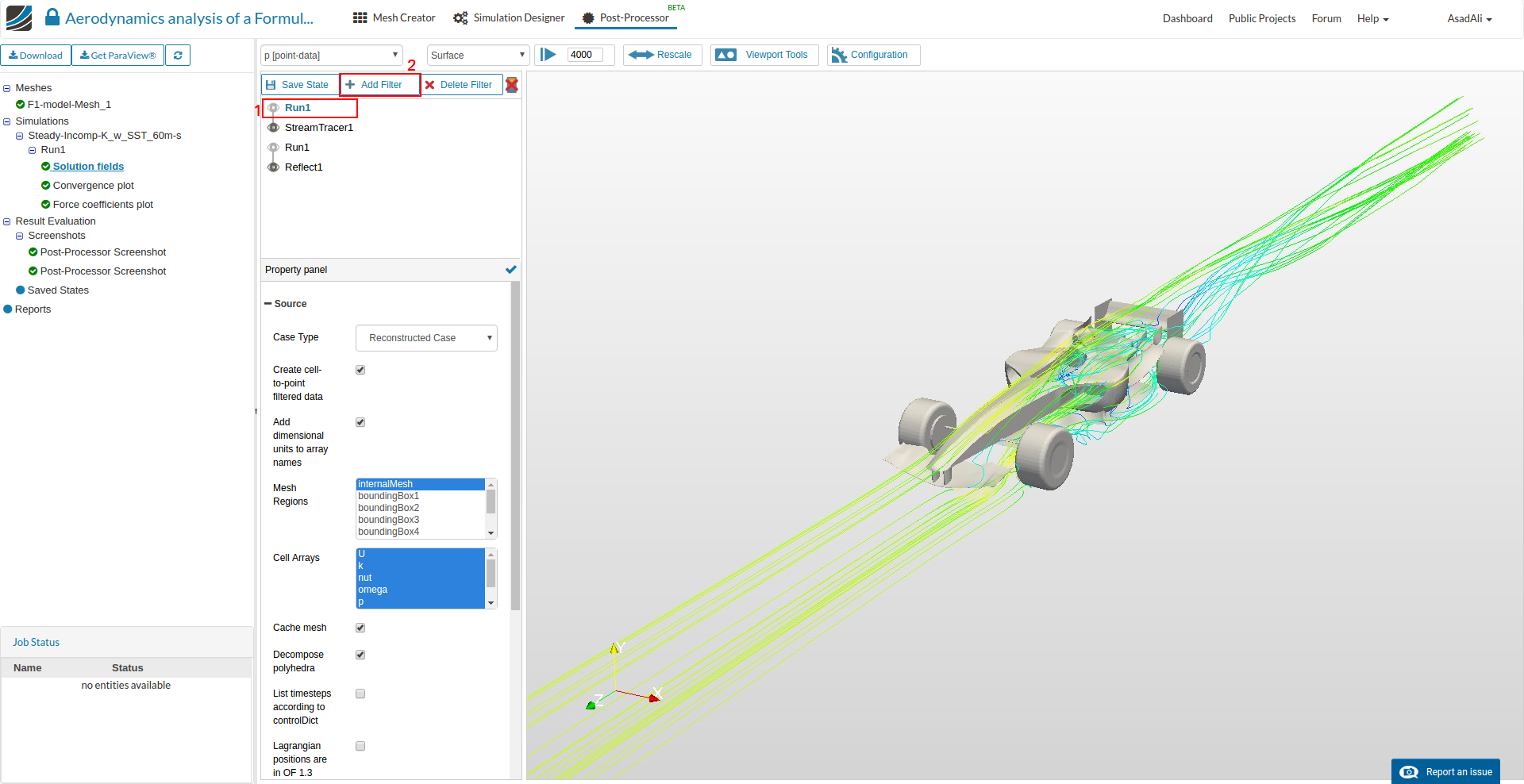Collapse the Result Evaluation tree node
Viewport: 1524px width, 784px height.
click(7, 221)
